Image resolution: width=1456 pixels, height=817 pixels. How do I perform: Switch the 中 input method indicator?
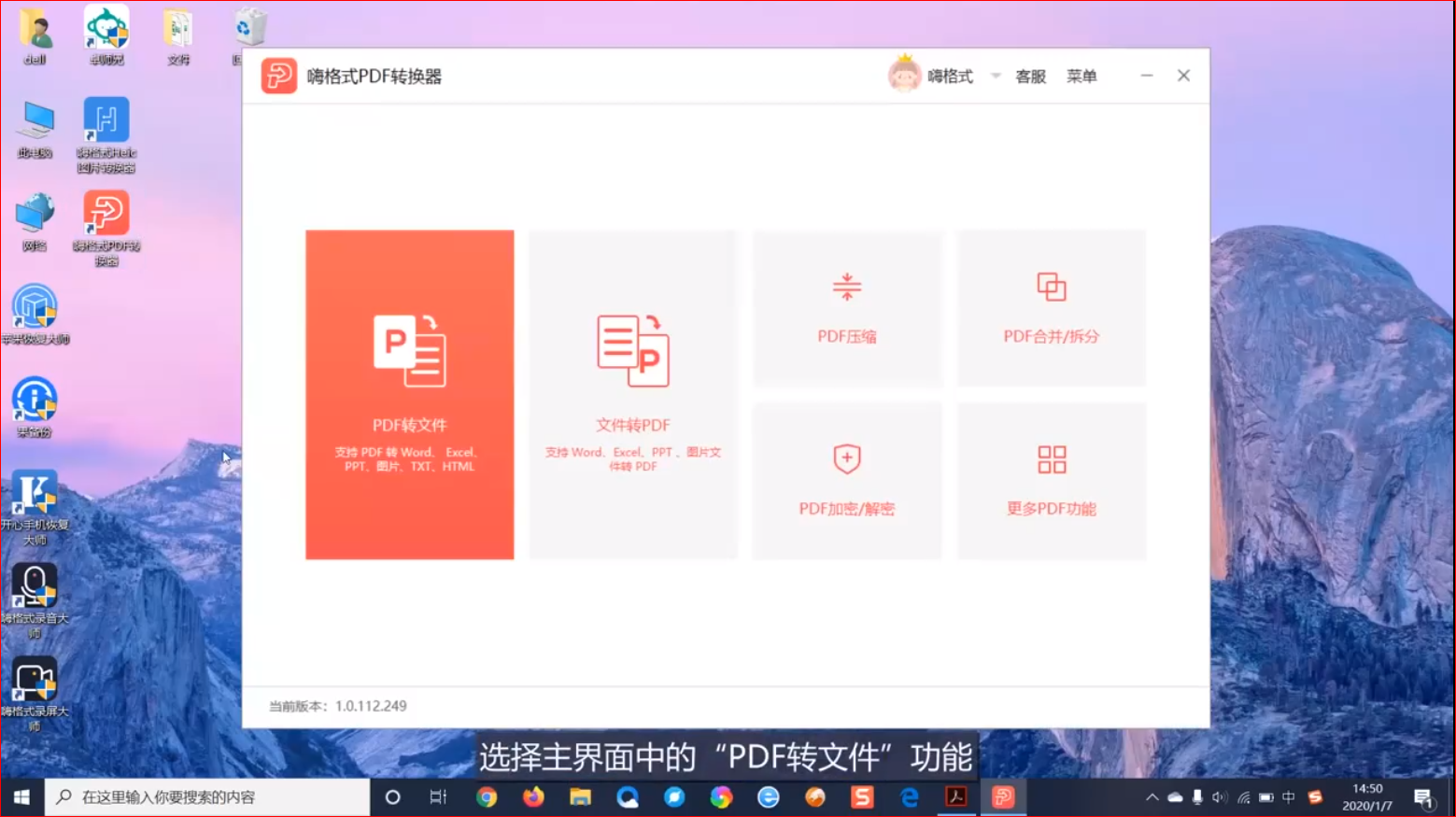coord(1289,796)
